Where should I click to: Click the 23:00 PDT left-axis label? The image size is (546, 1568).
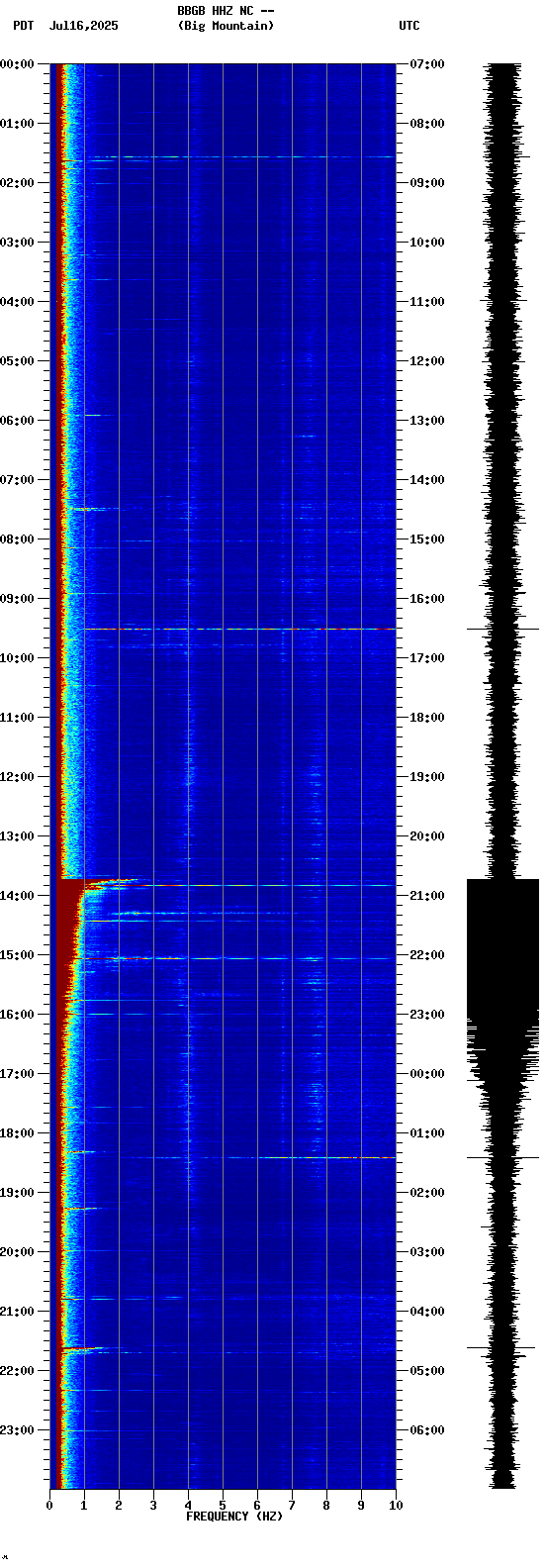17,1430
